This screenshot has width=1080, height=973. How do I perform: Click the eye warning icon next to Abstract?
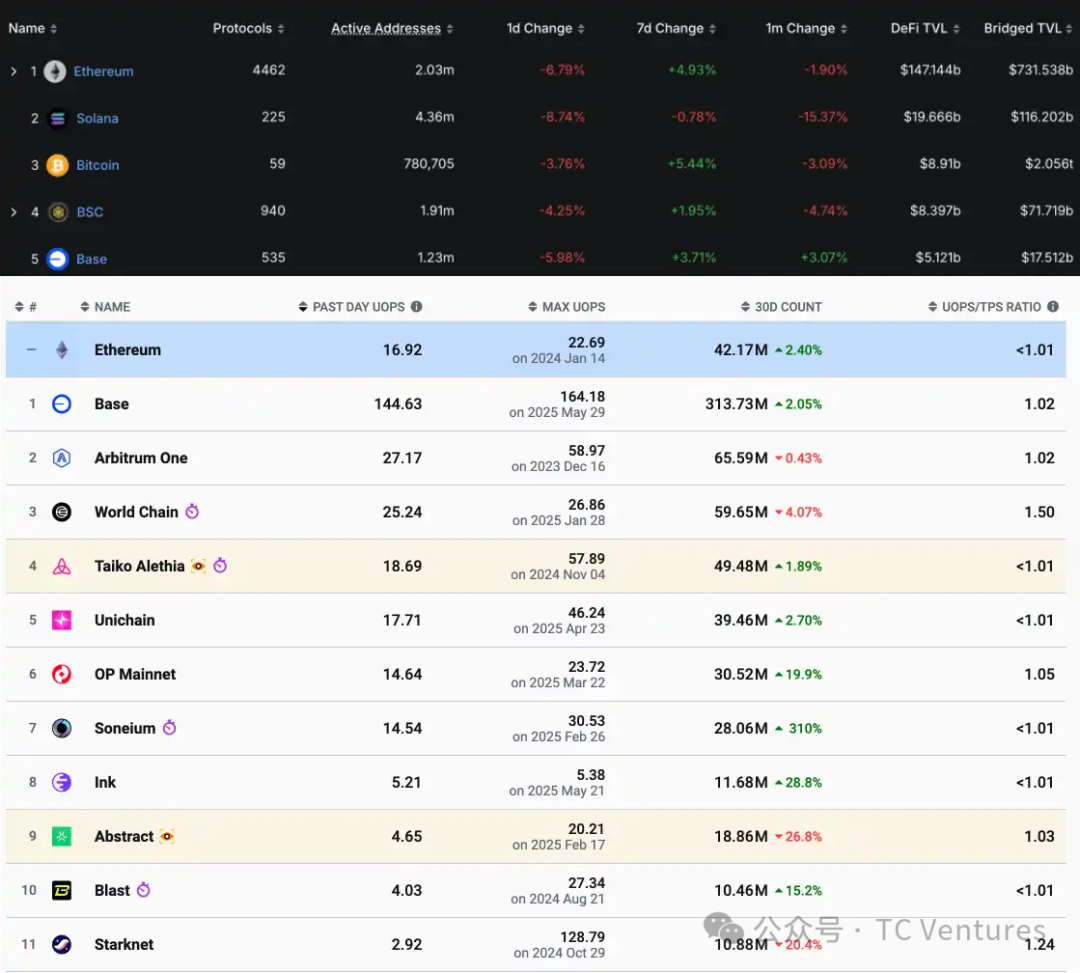[167, 836]
